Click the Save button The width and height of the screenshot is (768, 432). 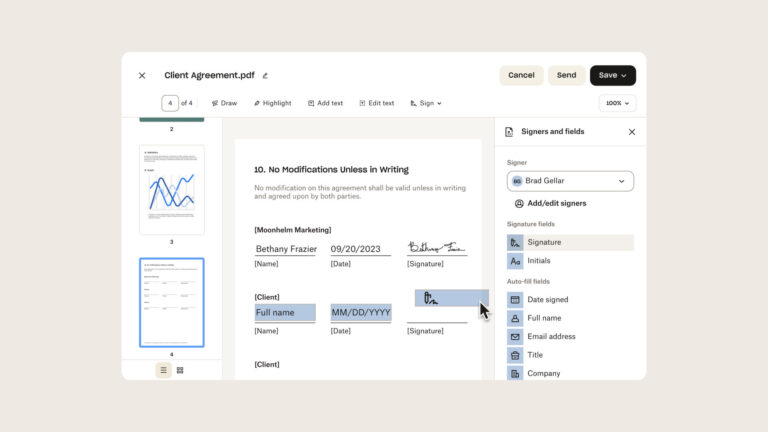pos(612,75)
